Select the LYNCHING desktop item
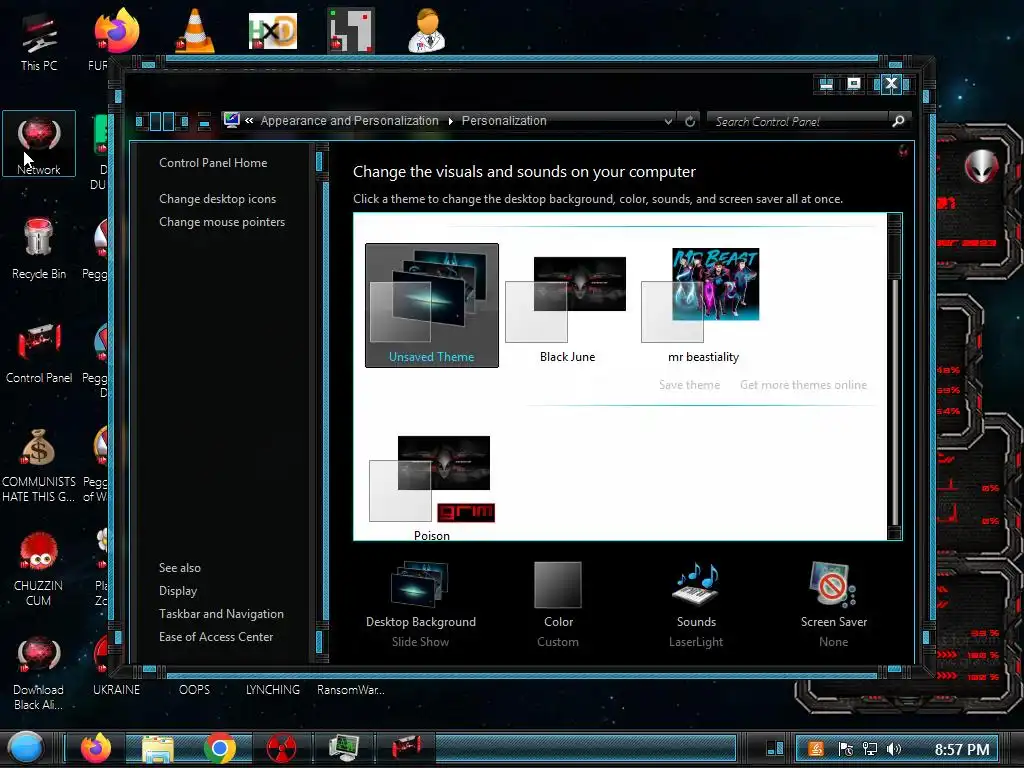 click(273, 690)
